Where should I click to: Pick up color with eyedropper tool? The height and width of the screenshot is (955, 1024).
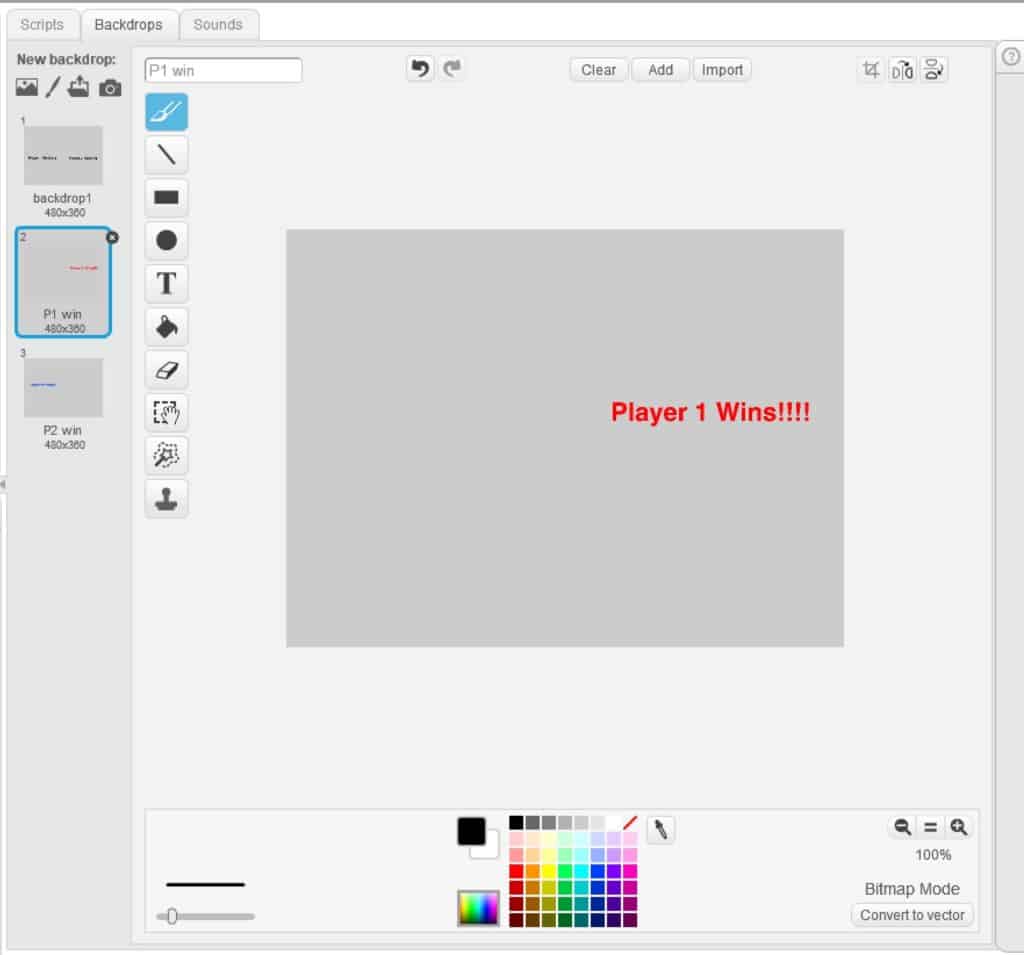(x=660, y=830)
